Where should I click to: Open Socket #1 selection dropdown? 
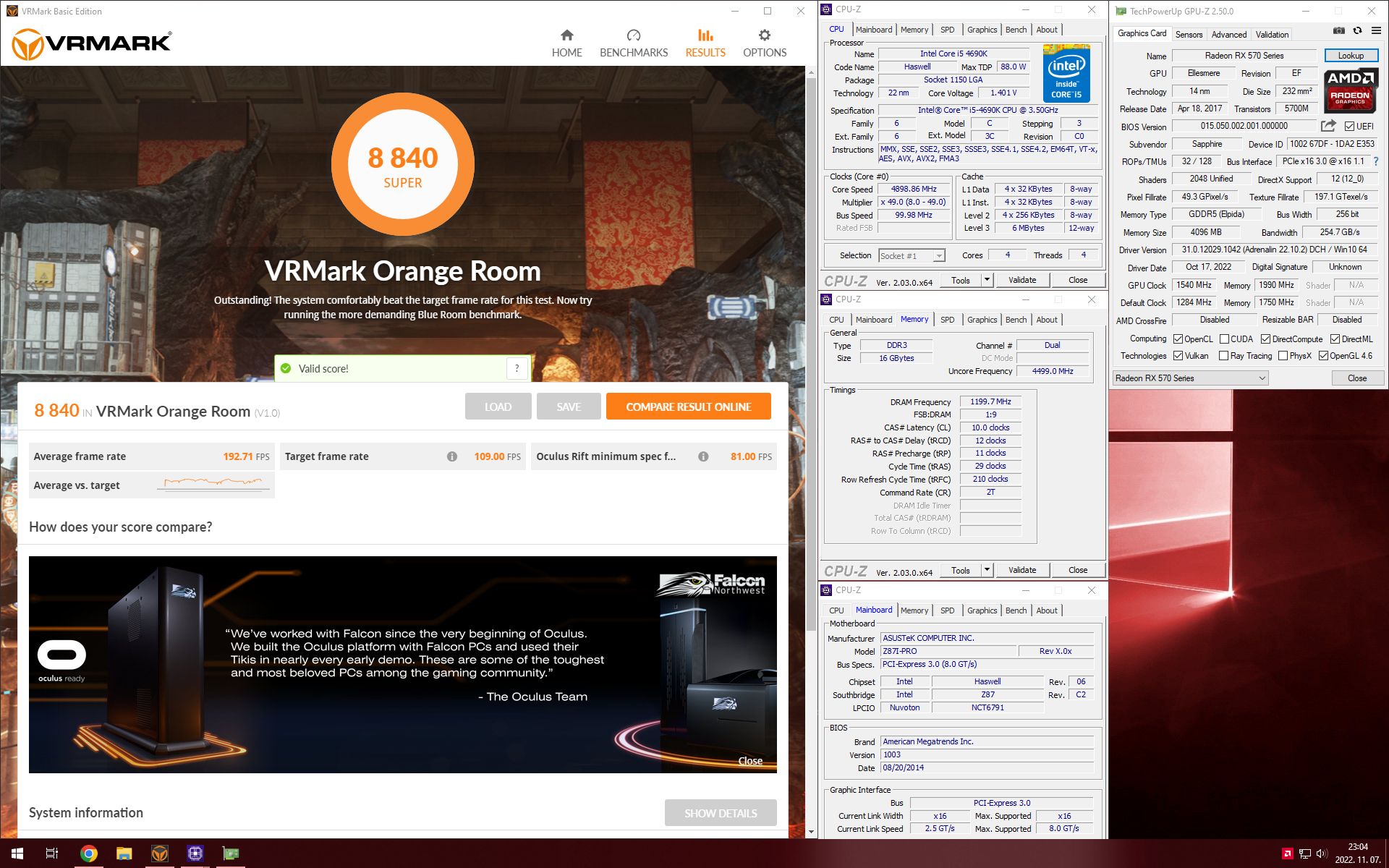(x=912, y=255)
